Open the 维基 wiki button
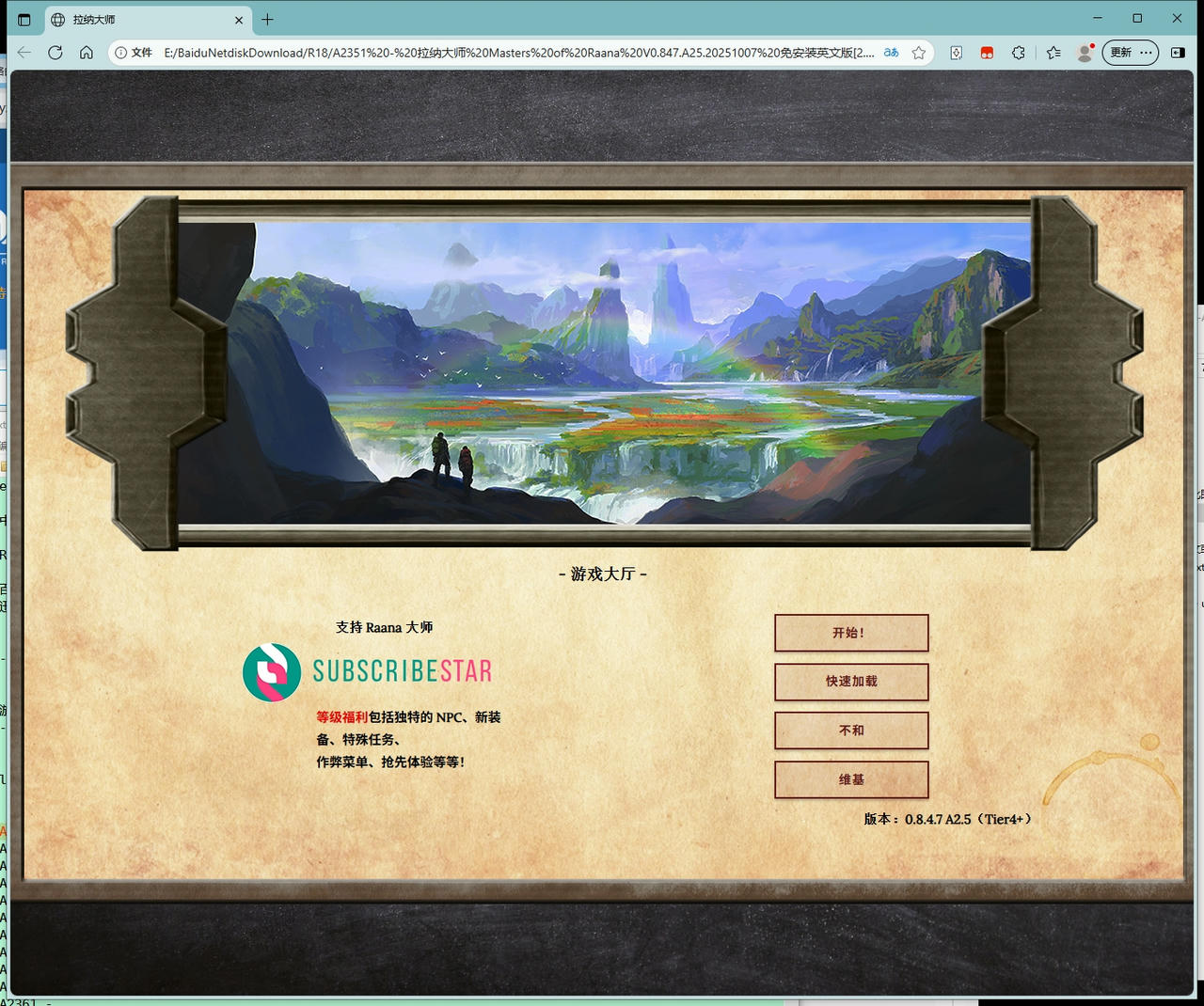Screen dimensions: 1204x1006 [850, 779]
